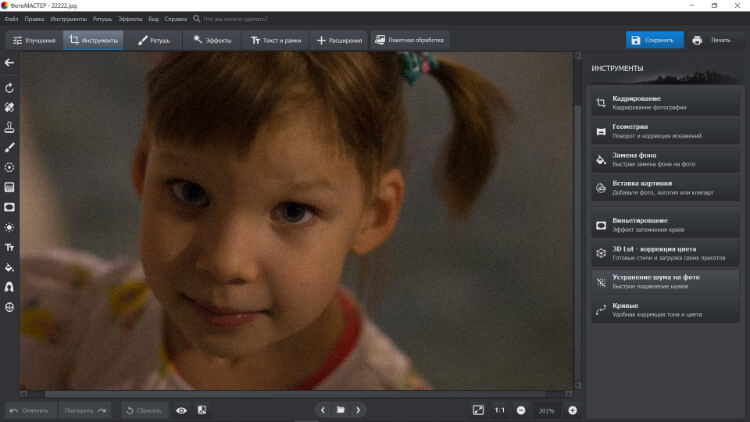Toggle the eye preview of original
This screenshot has width=750, height=422.
click(181, 410)
